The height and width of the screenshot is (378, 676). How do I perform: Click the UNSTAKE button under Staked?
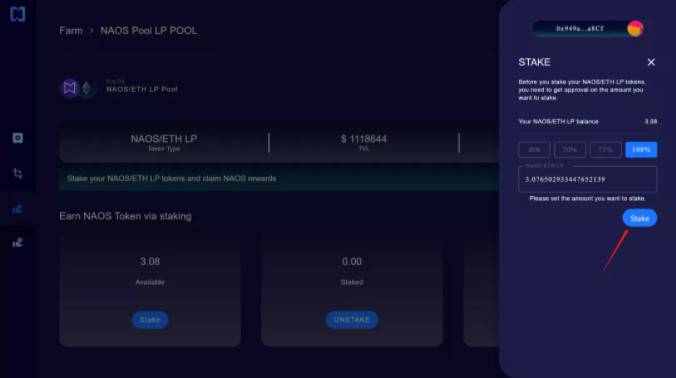(352, 320)
